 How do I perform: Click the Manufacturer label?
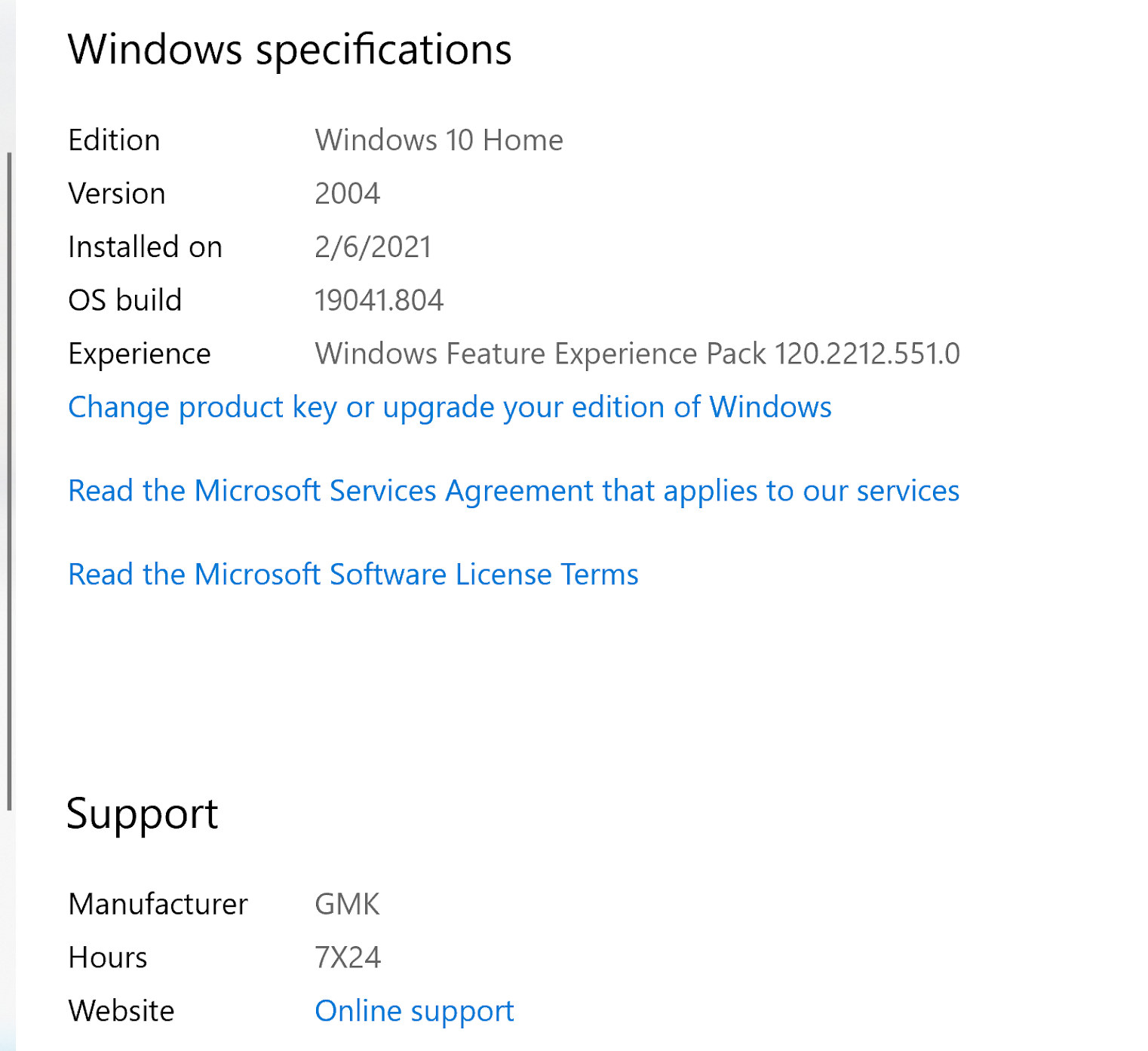pyautogui.click(x=158, y=904)
